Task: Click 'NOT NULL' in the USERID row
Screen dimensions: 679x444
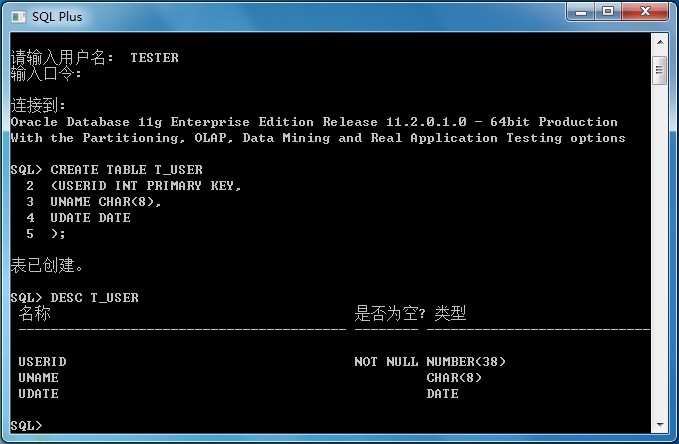Action: pos(386,362)
